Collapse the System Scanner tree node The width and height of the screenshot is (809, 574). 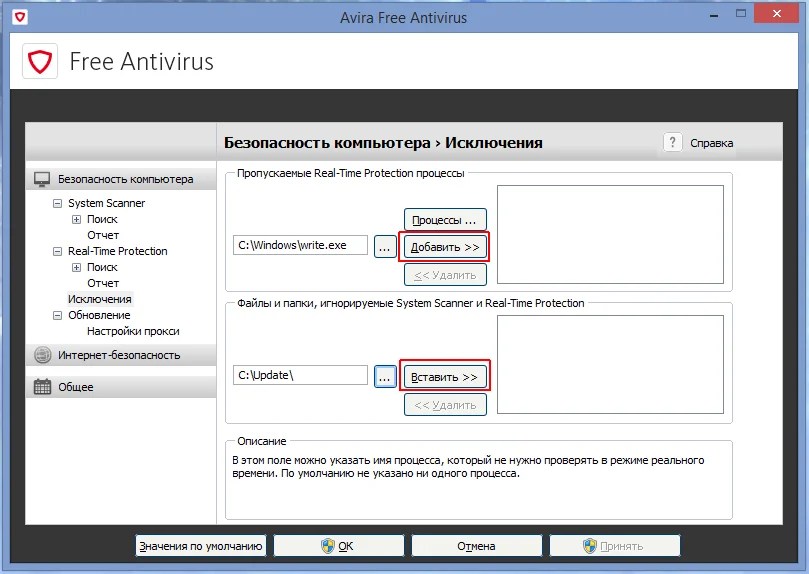click(58, 203)
